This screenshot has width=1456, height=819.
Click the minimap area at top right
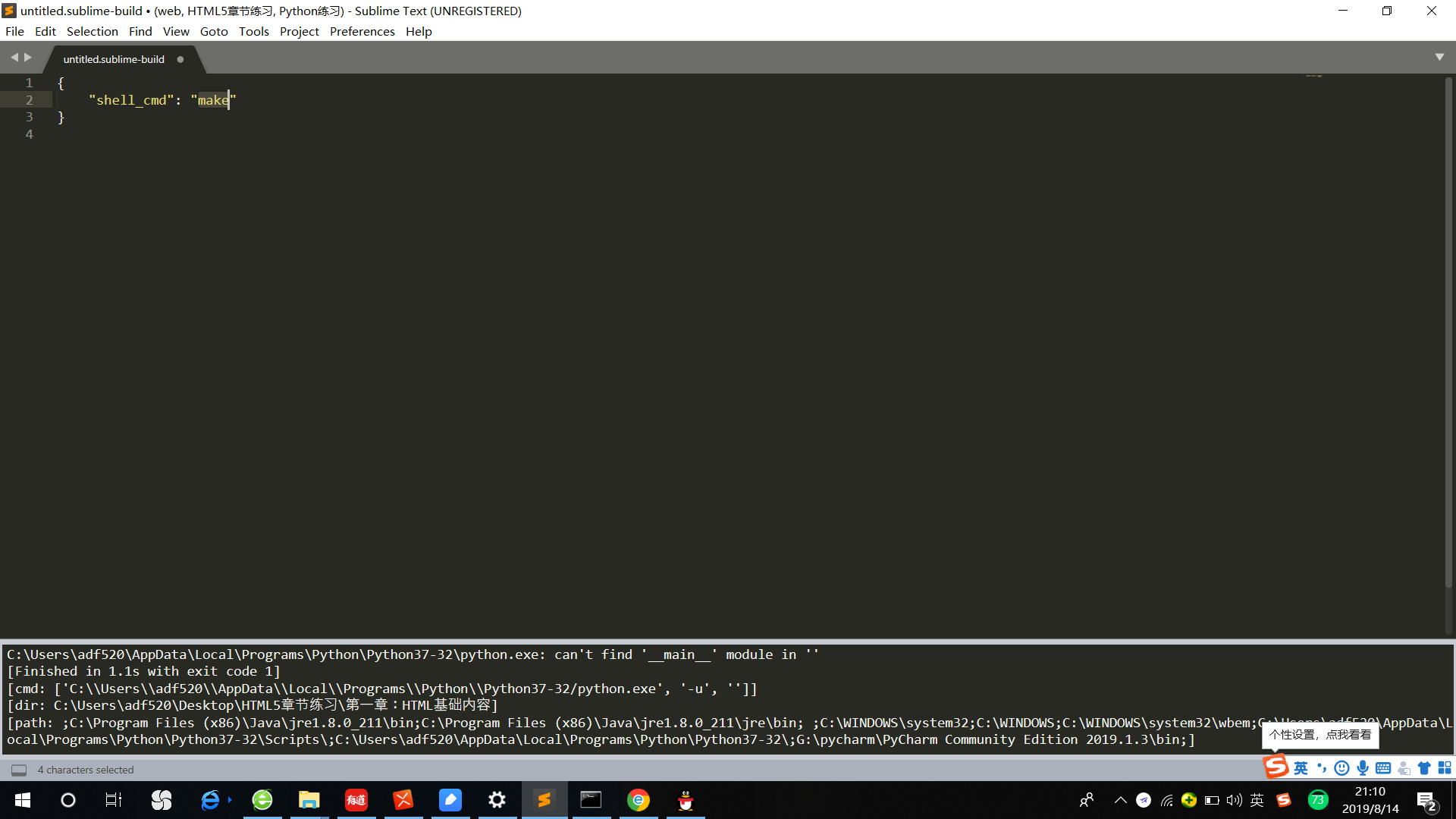(1314, 76)
